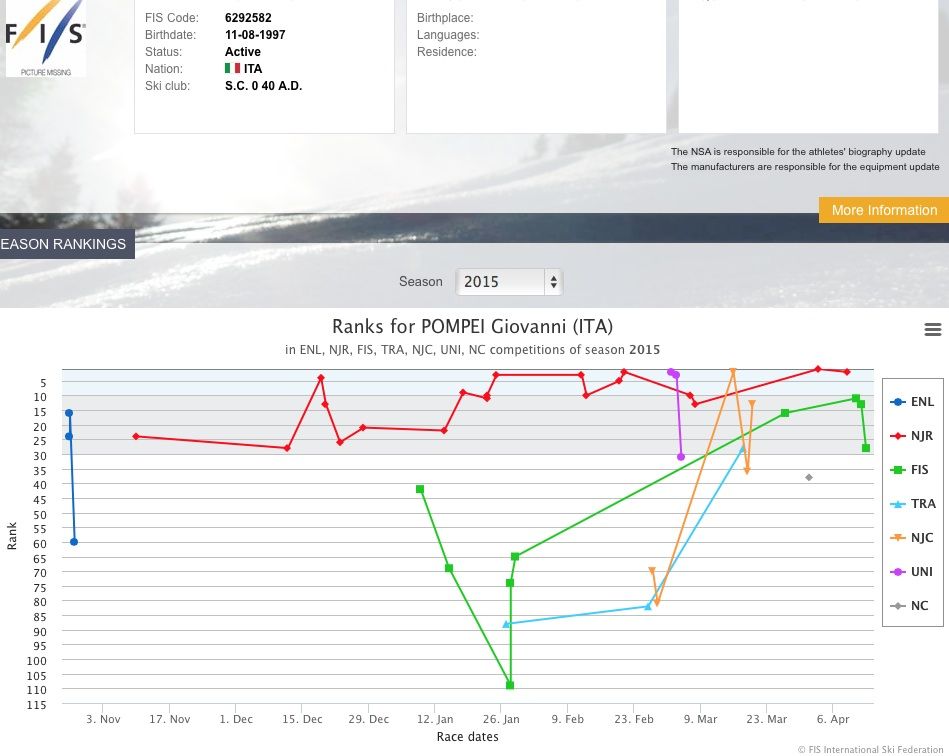
Task: Toggle ENL series in chart legend
Action: 912,402
